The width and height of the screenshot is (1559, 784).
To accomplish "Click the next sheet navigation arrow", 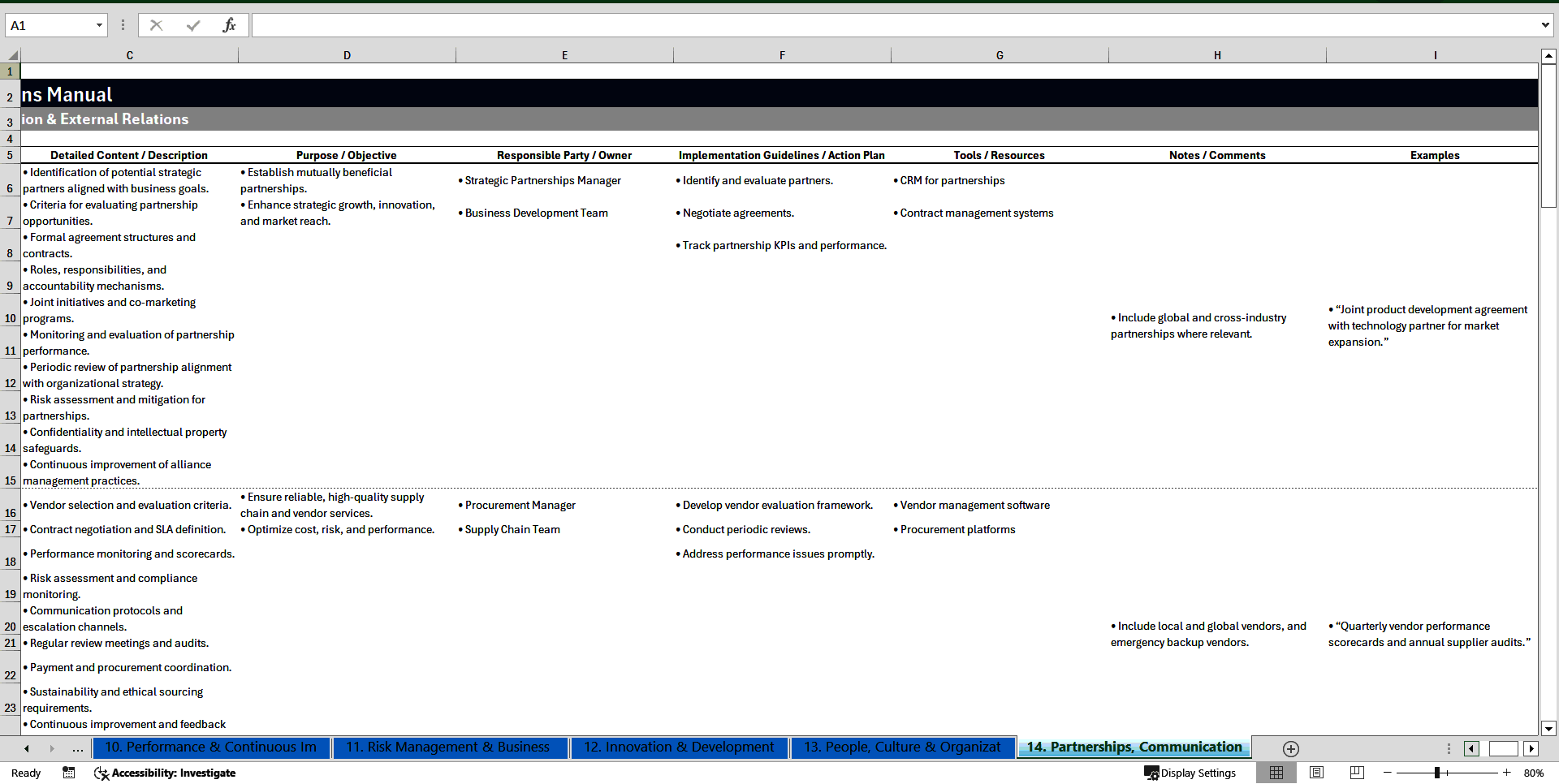I will (52, 748).
